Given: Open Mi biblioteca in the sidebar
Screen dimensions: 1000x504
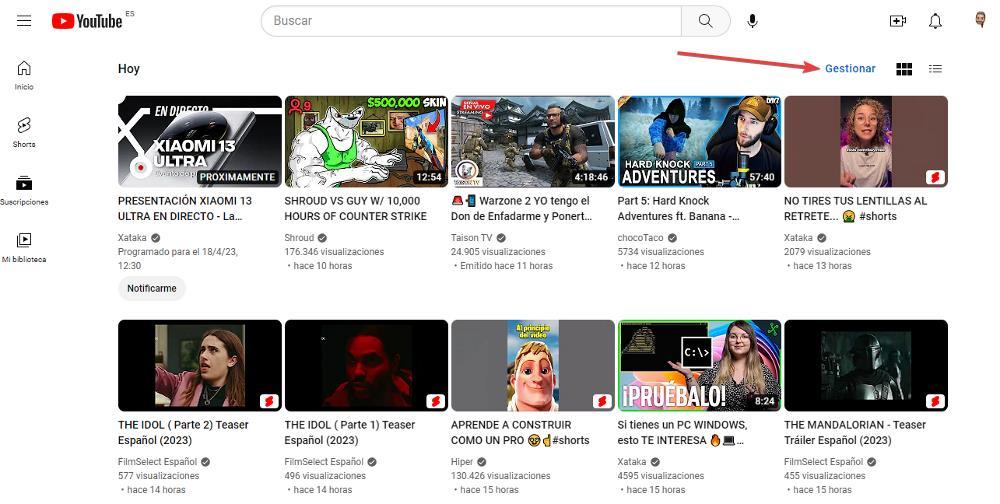Looking at the screenshot, I should click(x=24, y=248).
